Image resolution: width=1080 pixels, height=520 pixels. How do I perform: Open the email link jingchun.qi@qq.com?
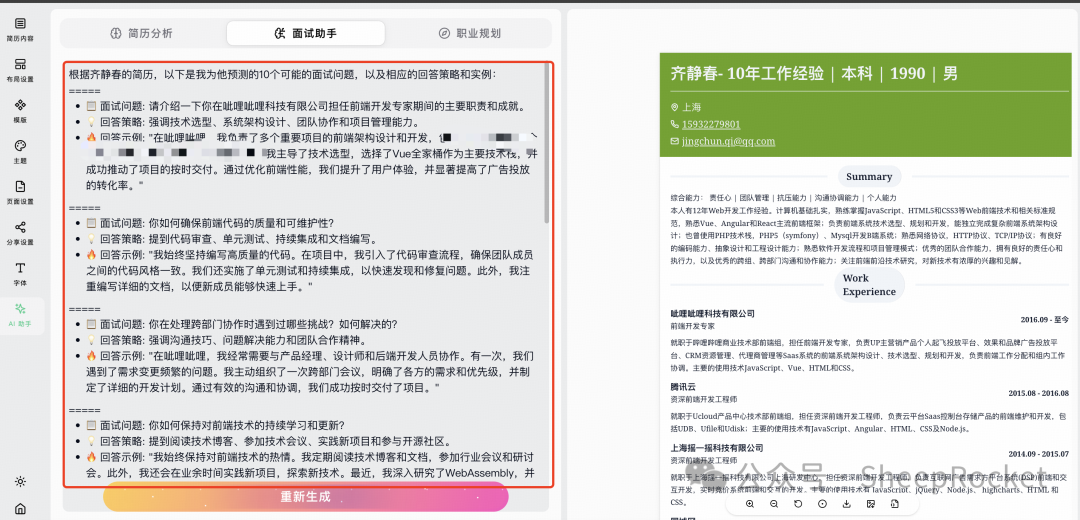click(728, 141)
